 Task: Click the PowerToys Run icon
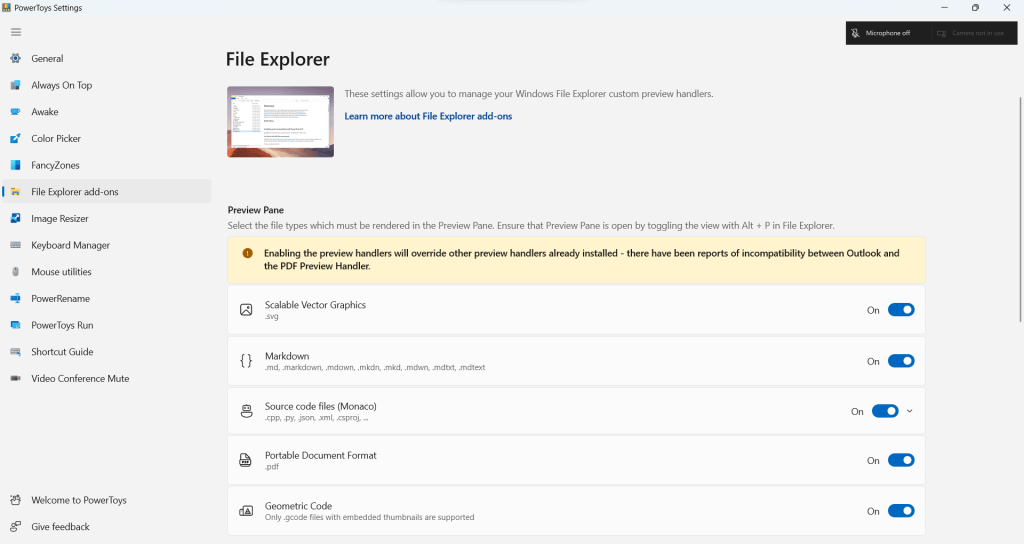pos(16,325)
